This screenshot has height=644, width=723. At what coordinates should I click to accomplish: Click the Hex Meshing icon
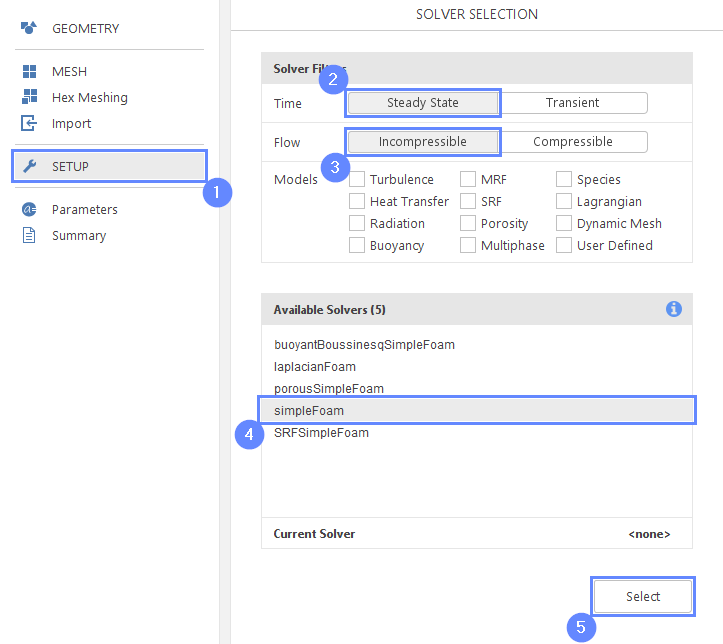point(29,98)
